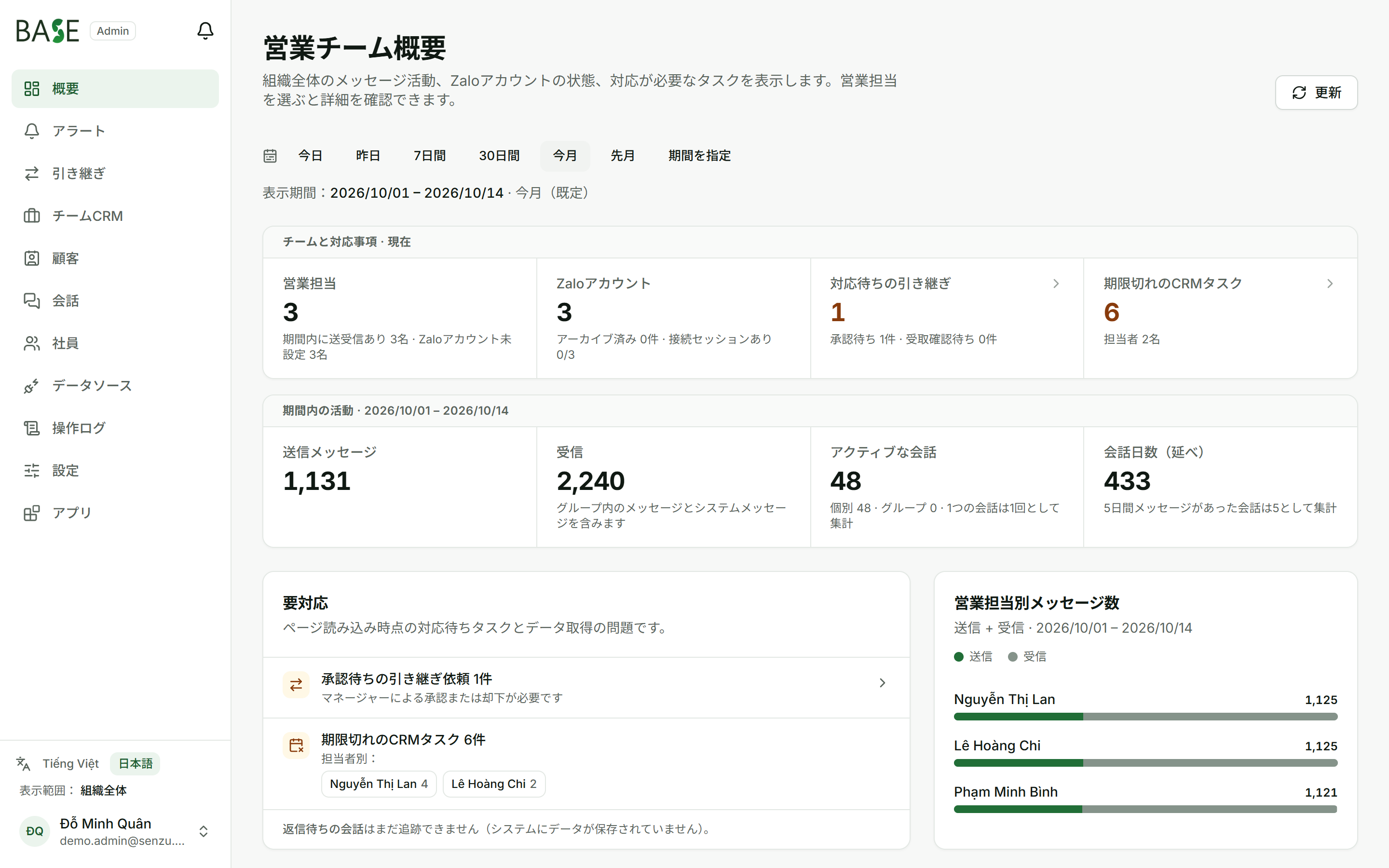Click the 顧客 contact icon
Screen dimensions: 1389x868
coord(31,258)
